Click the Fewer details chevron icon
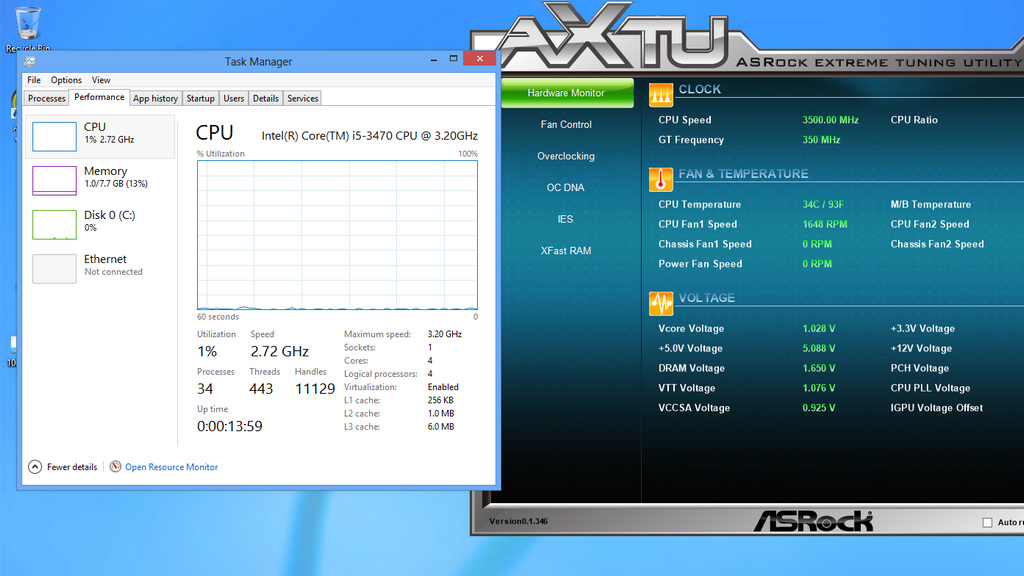Image resolution: width=1024 pixels, height=576 pixels. click(35, 467)
